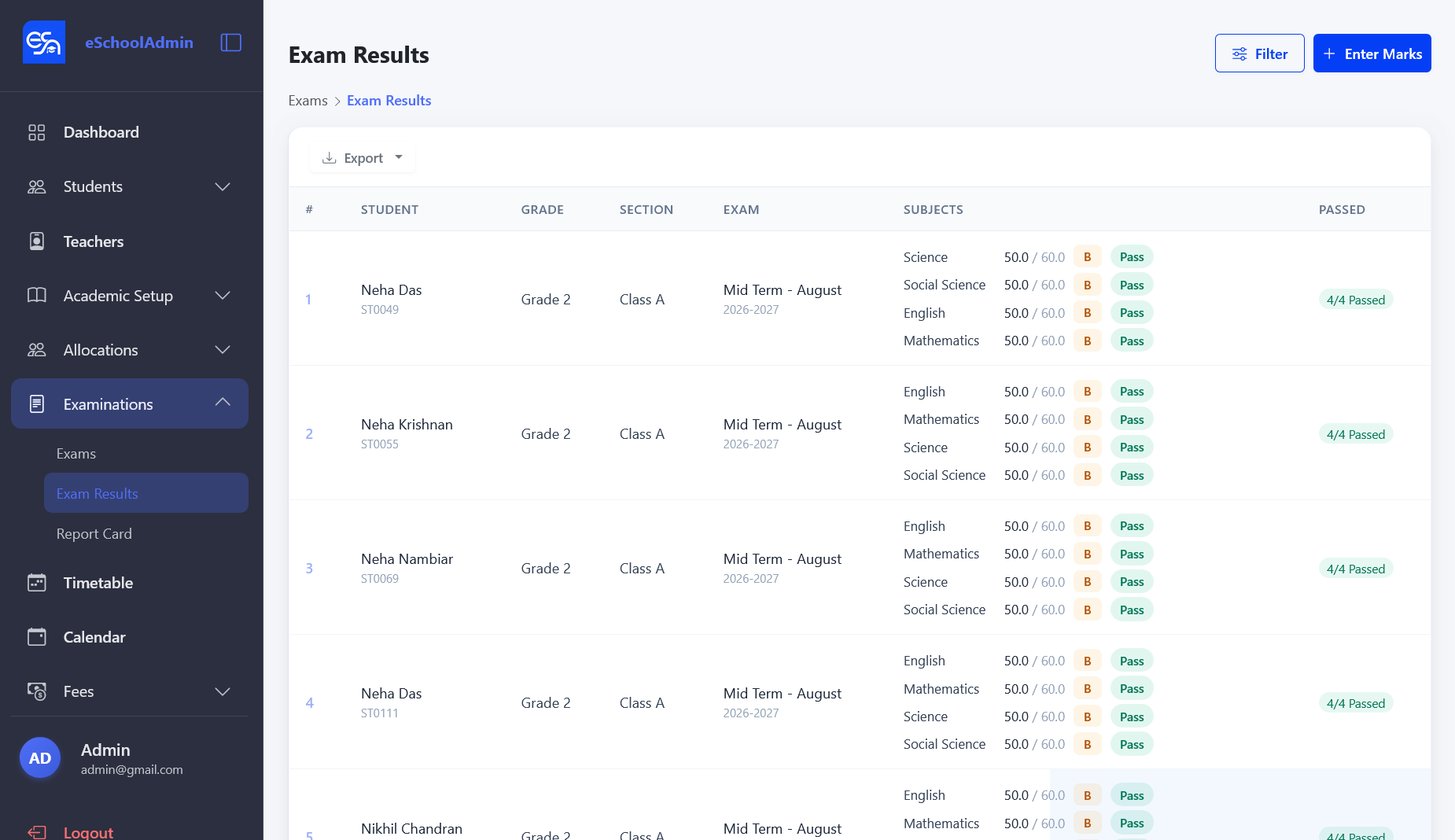1455x840 pixels.
Task: Click Pass badge for ST0049 Science
Action: 1132,257
